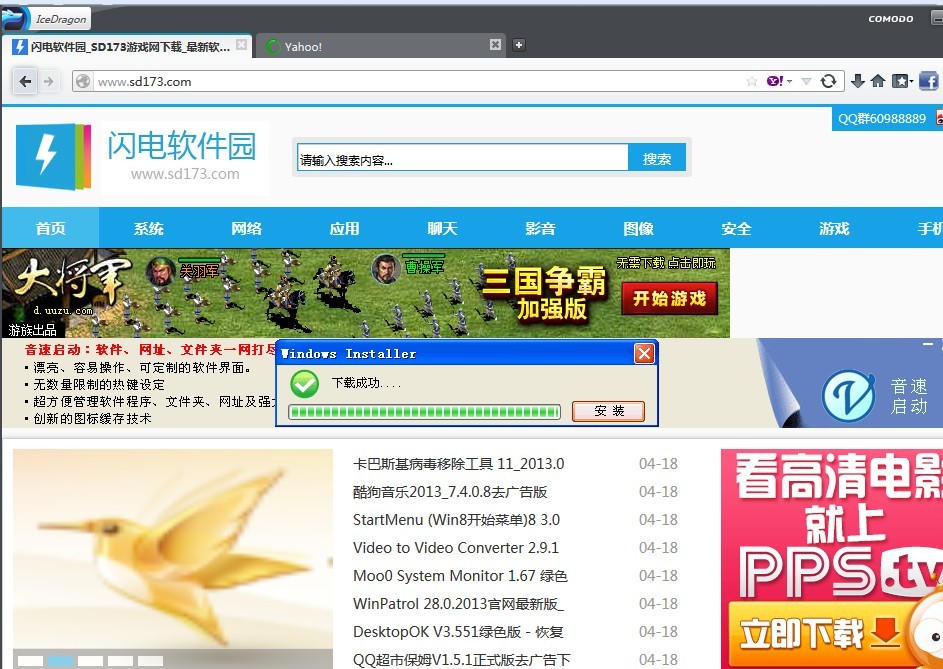Click the PPS.tv advertisement logo

point(841,572)
